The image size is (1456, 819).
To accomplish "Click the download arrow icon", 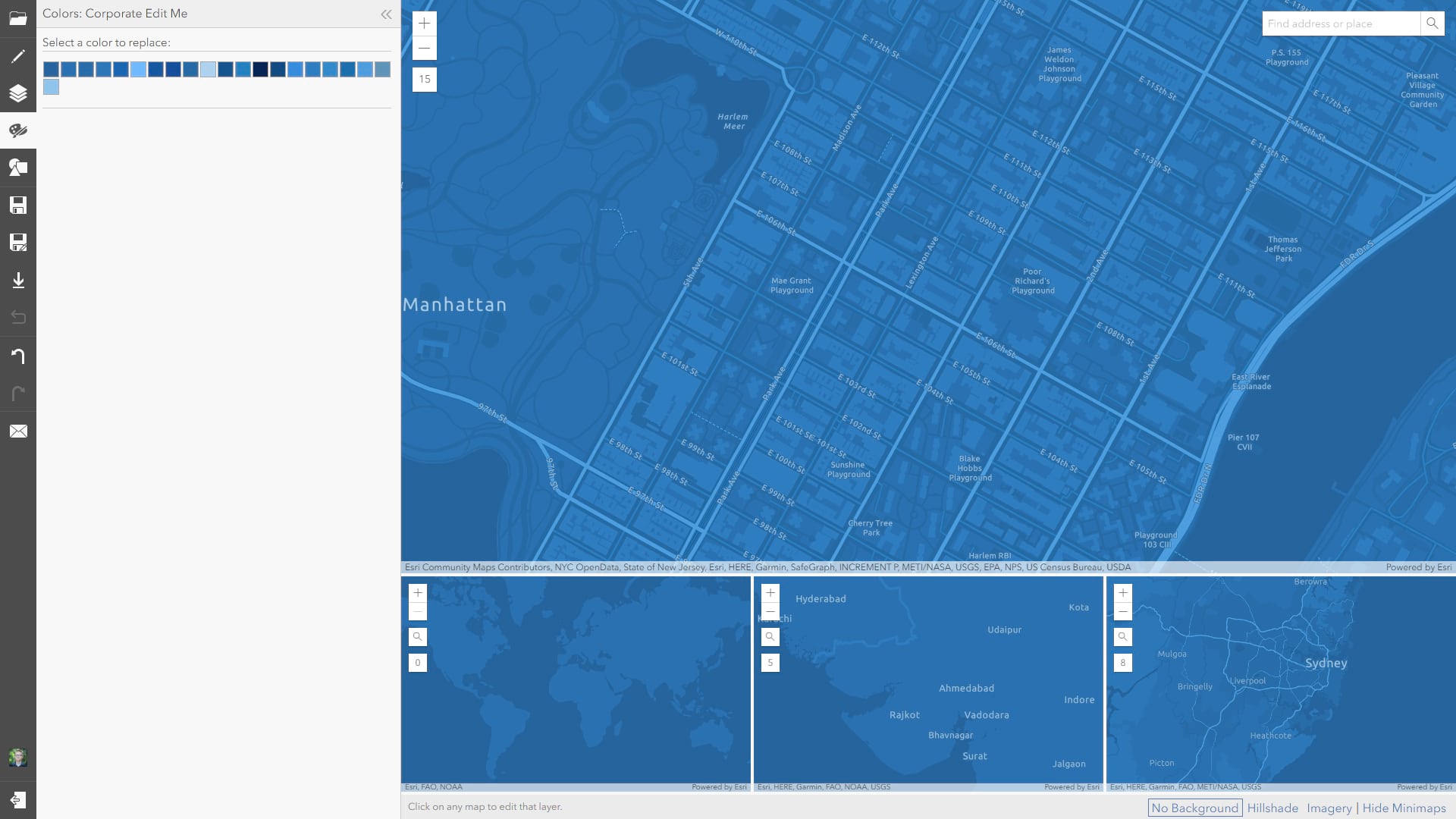I will pyautogui.click(x=18, y=281).
